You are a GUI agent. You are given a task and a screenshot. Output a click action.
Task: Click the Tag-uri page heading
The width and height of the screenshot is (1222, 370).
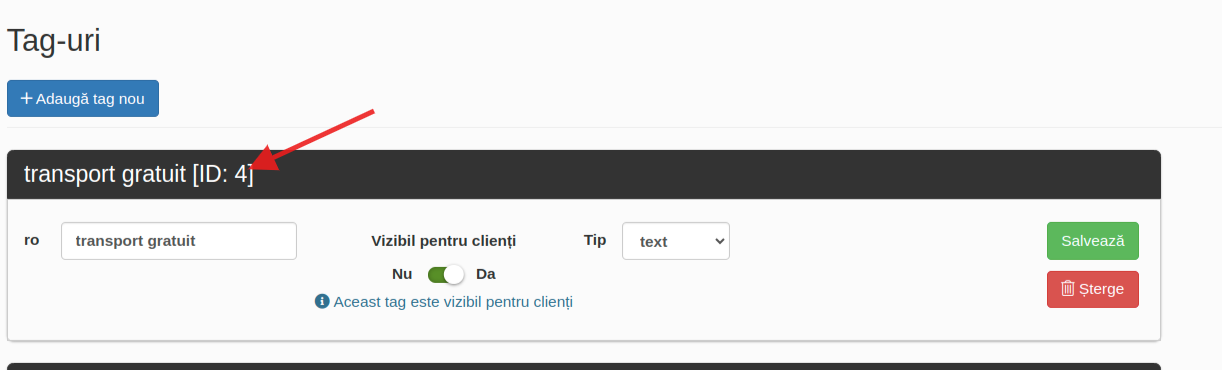point(54,41)
